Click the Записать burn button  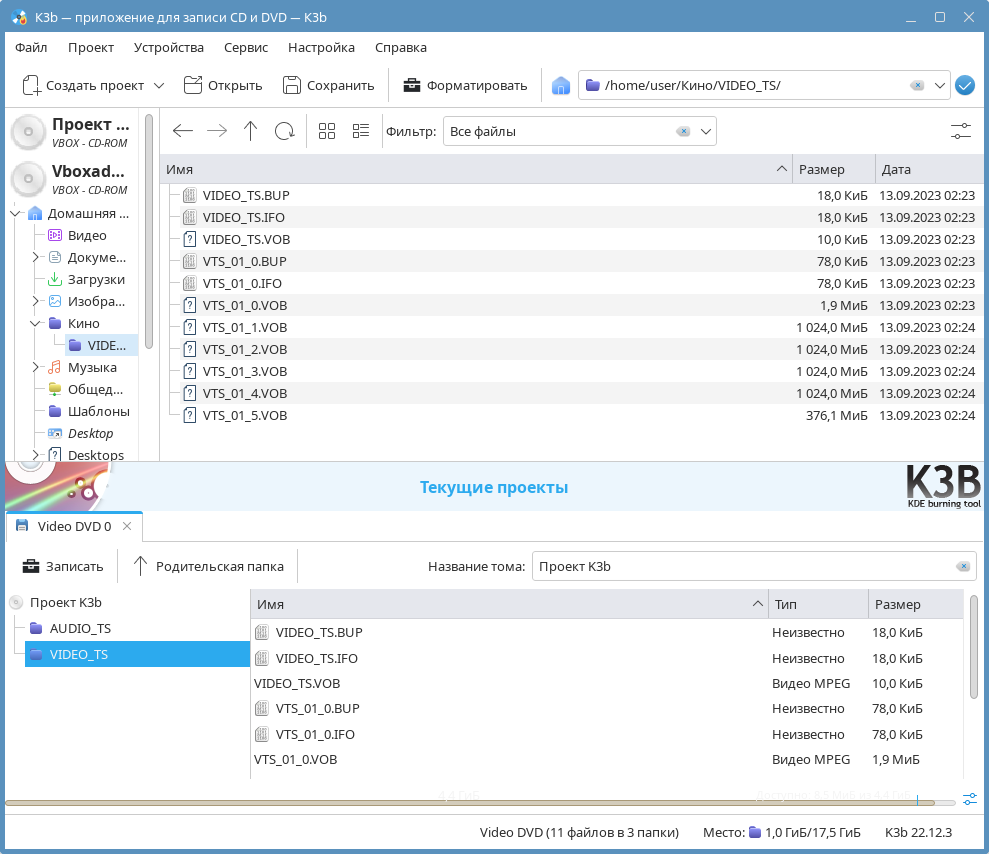pyautogui.click(x=63, y=566)
